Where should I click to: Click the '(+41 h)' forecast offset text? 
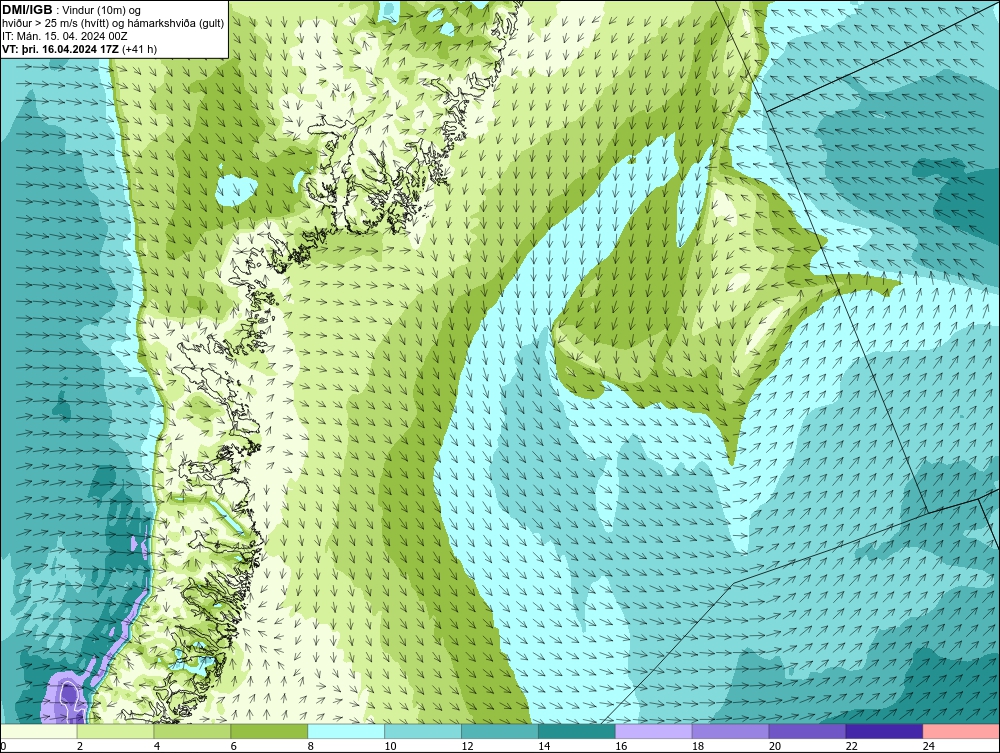tap(139, 49)
